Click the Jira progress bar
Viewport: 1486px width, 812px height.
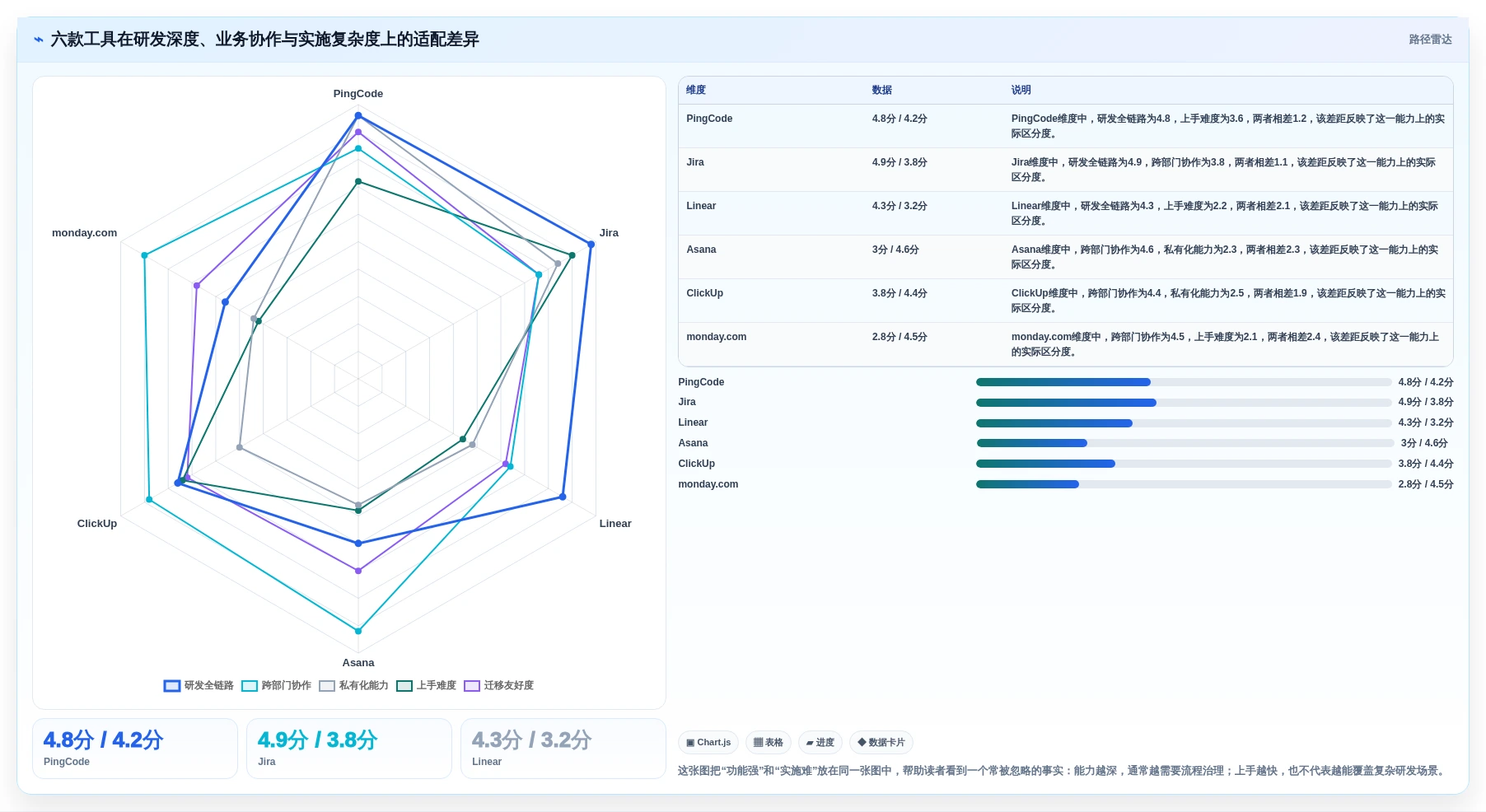[1184, 403]
